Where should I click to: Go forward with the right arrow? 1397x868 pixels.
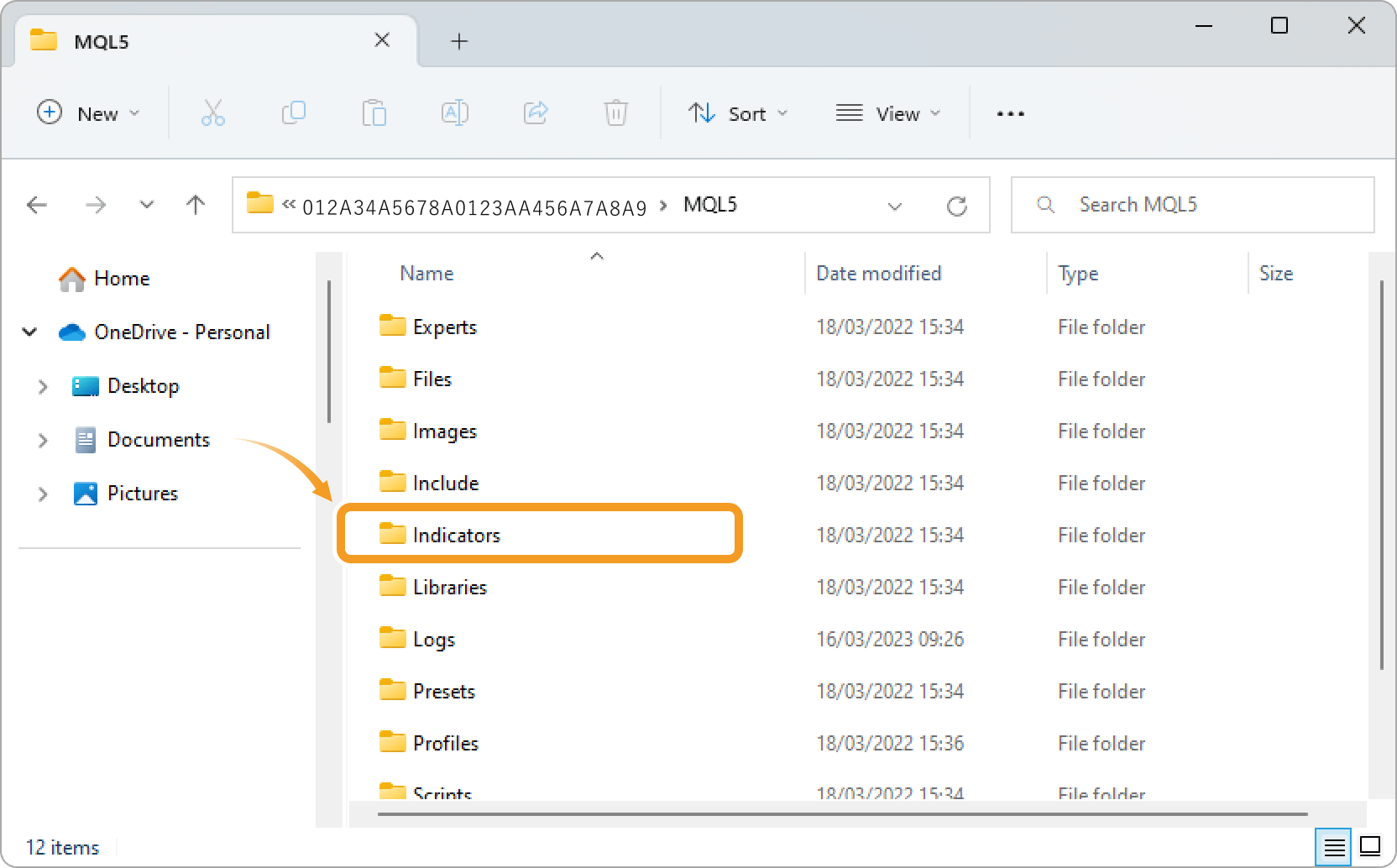96,205
